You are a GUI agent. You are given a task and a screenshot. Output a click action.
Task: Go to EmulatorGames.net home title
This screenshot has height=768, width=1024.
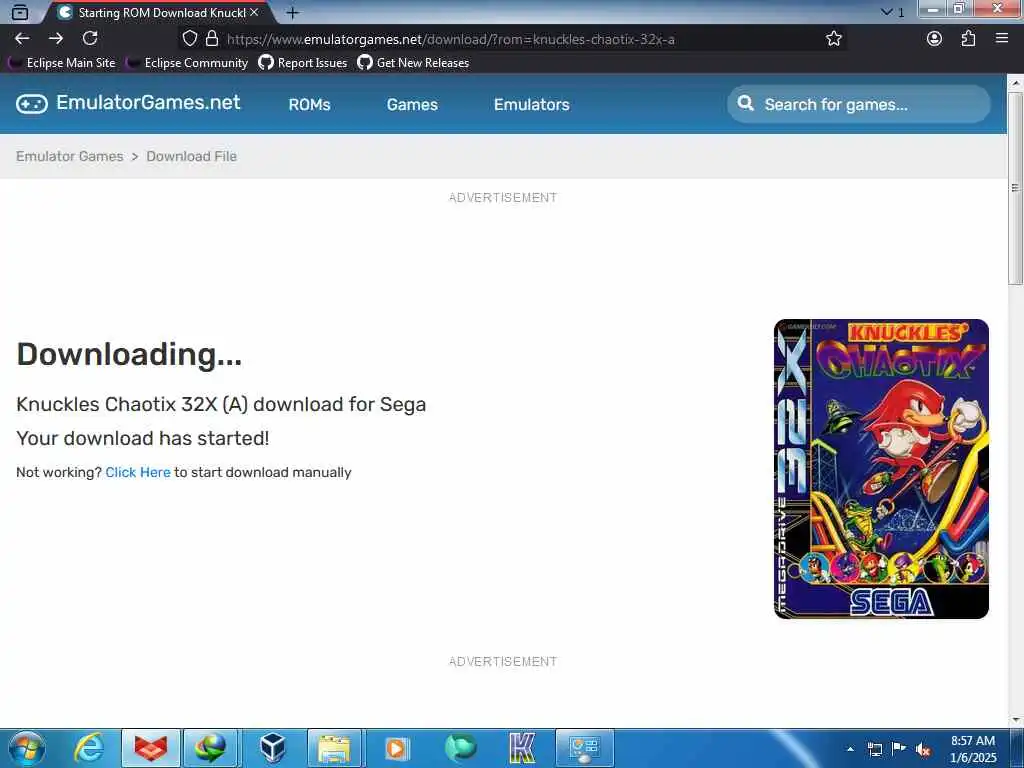click(148, 103)
